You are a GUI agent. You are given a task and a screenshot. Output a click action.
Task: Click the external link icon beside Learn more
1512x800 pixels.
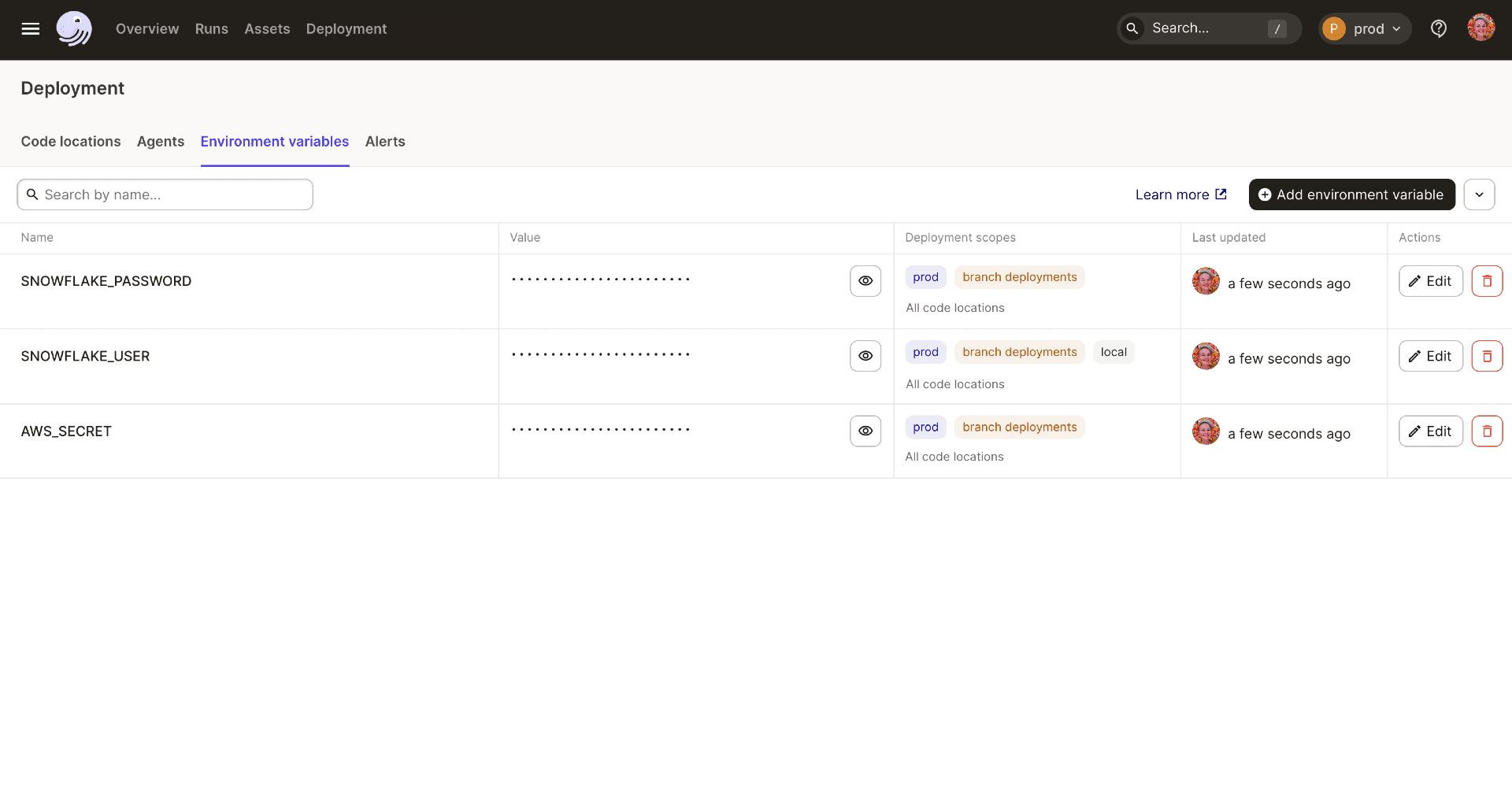point(1221,194)
